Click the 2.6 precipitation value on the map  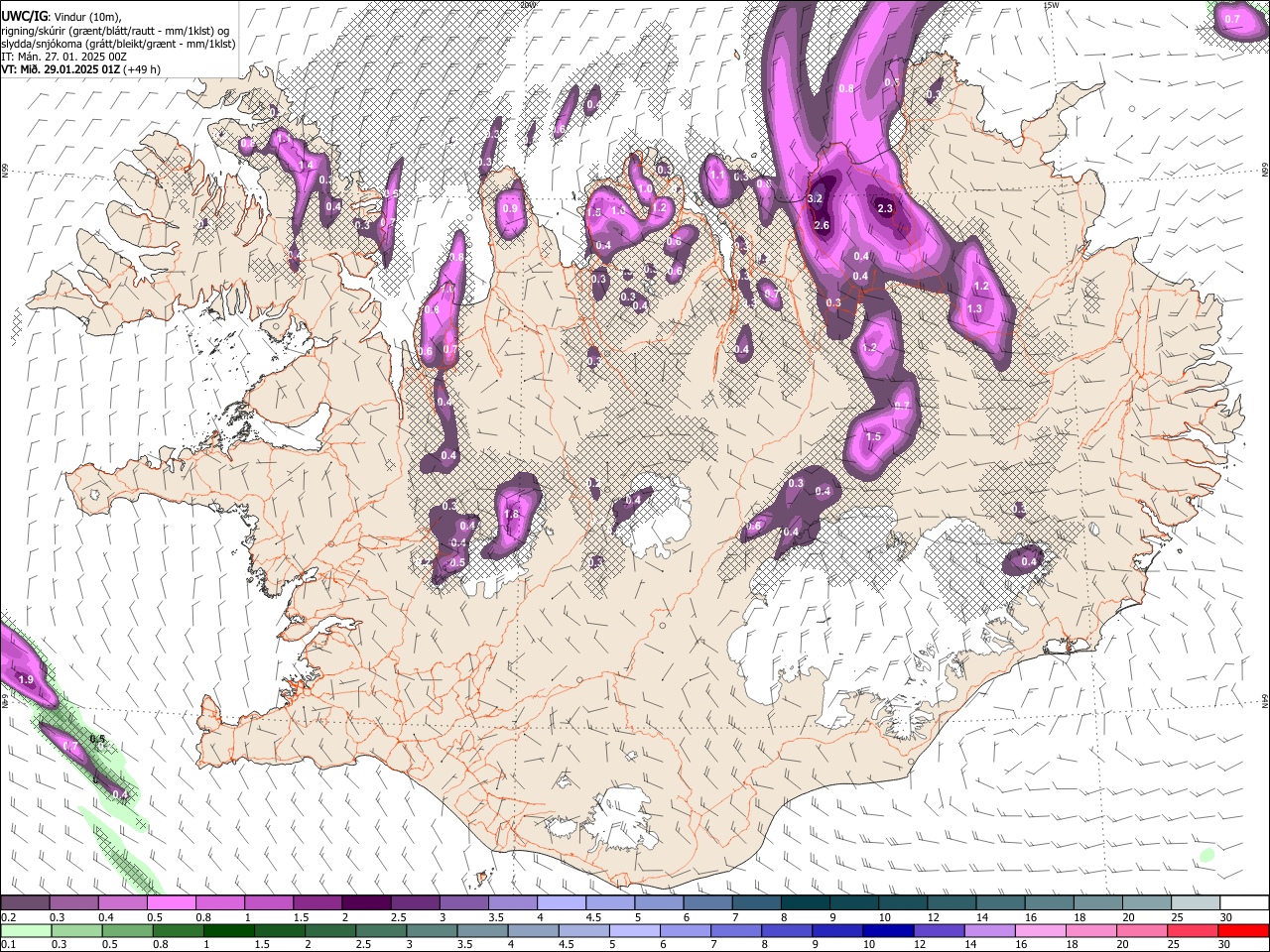[x=821, y=225]
